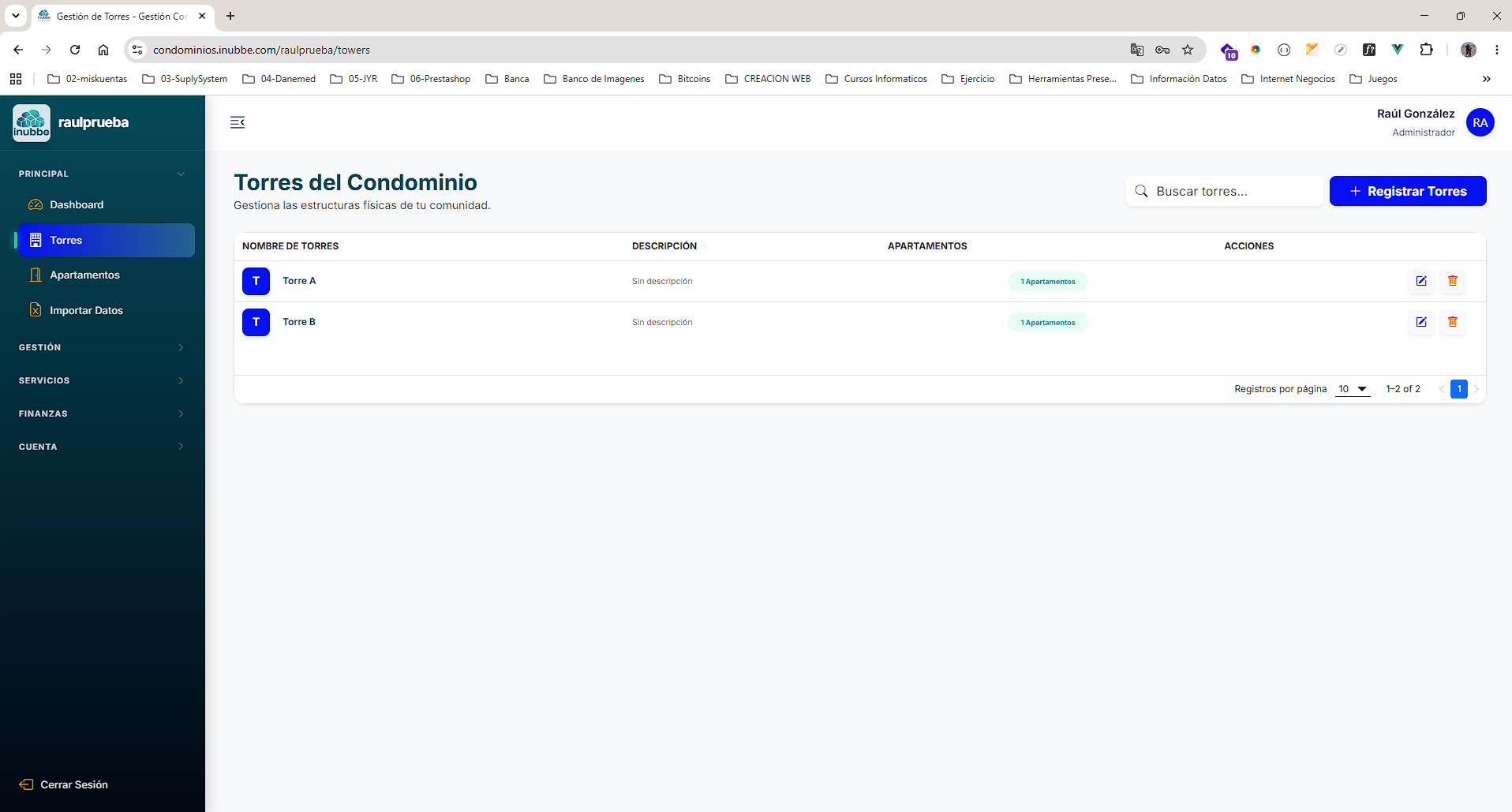Image resolution: width=1512 pixels, height=812 pixels.
Task: Bookmark this page with the star icon
Action: point(1188,50)
